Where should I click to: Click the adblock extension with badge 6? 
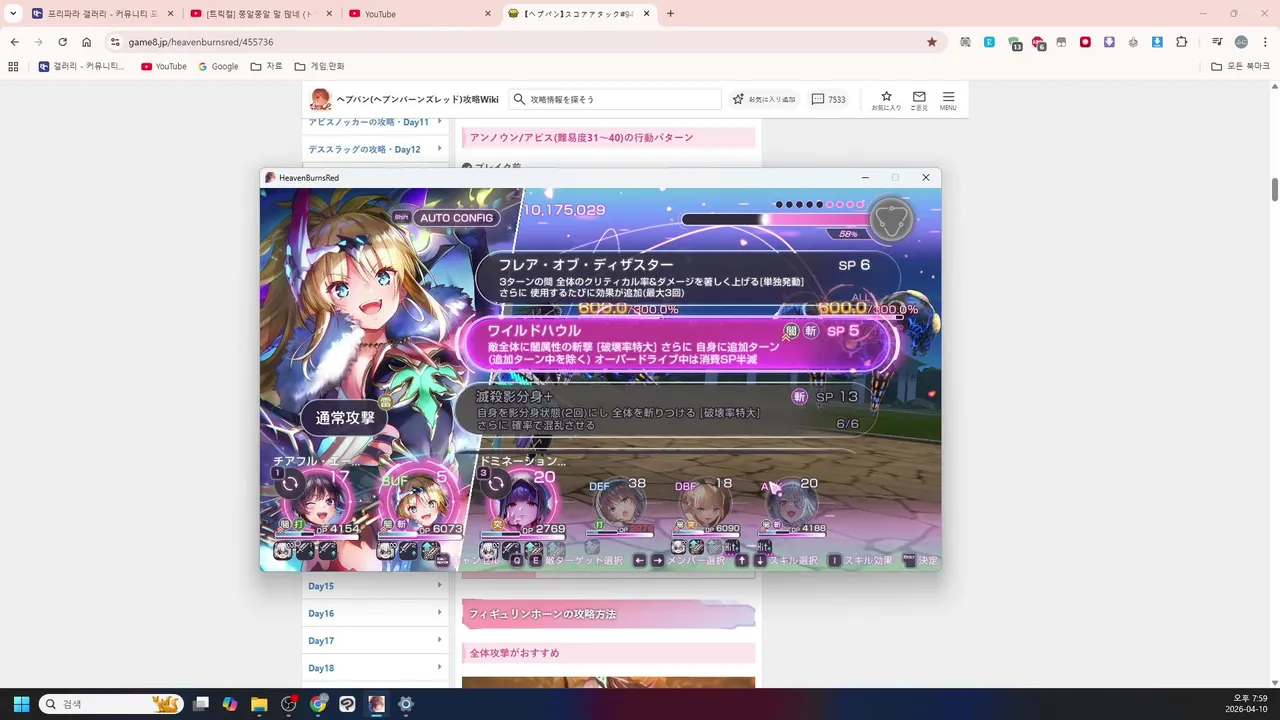(1038, 43)
